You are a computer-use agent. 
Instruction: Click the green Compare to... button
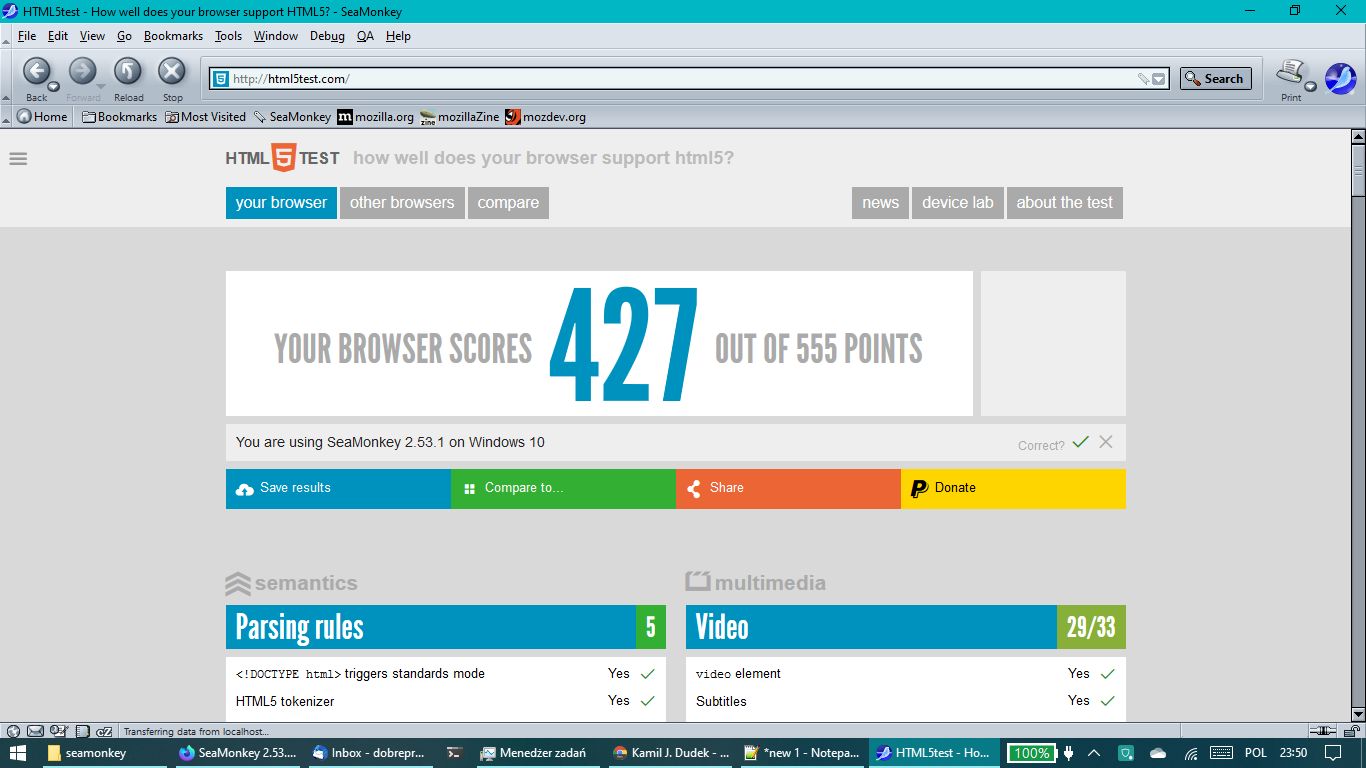(563, 488)
